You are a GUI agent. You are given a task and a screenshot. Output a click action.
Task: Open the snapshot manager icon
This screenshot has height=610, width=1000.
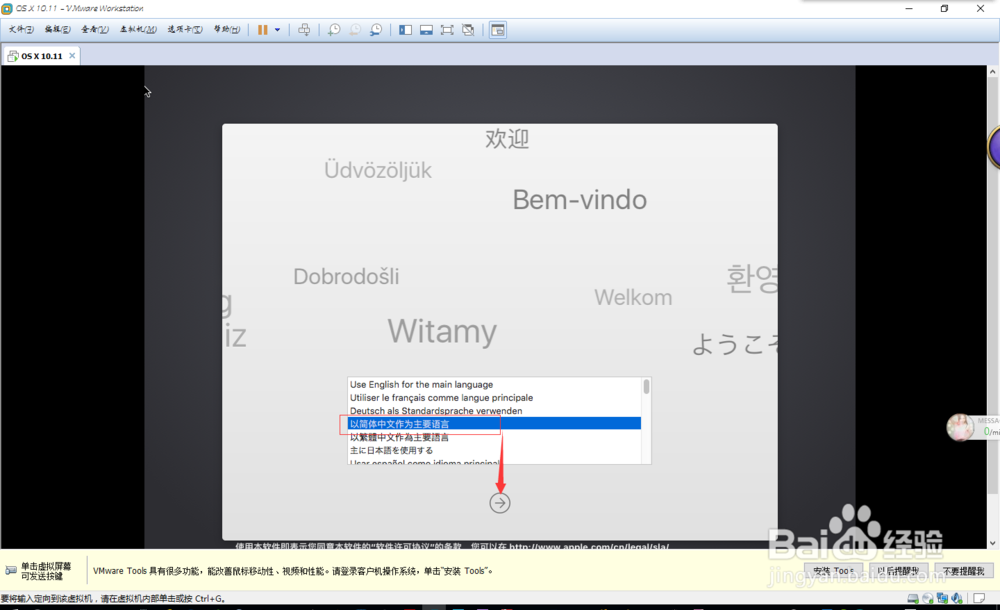[376, 30]
